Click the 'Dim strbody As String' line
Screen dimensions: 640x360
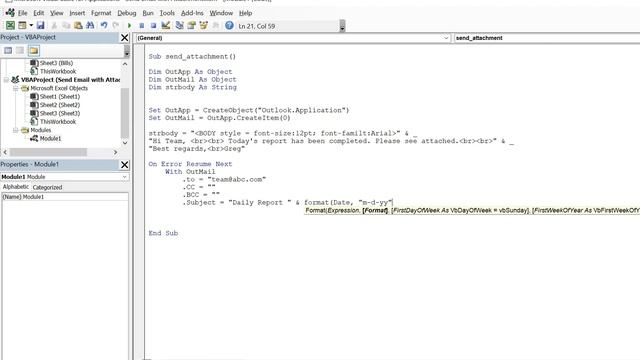193,87
